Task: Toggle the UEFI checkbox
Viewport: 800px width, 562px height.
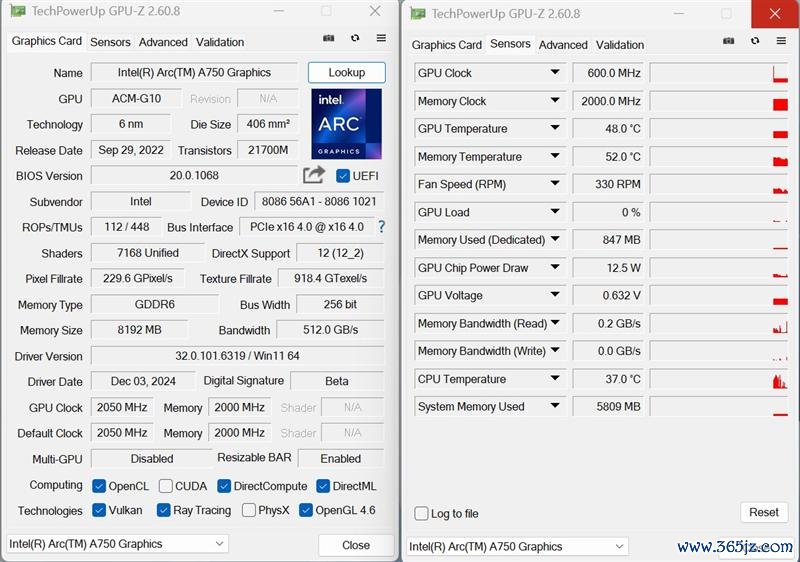Action: (x=343, y=176)
